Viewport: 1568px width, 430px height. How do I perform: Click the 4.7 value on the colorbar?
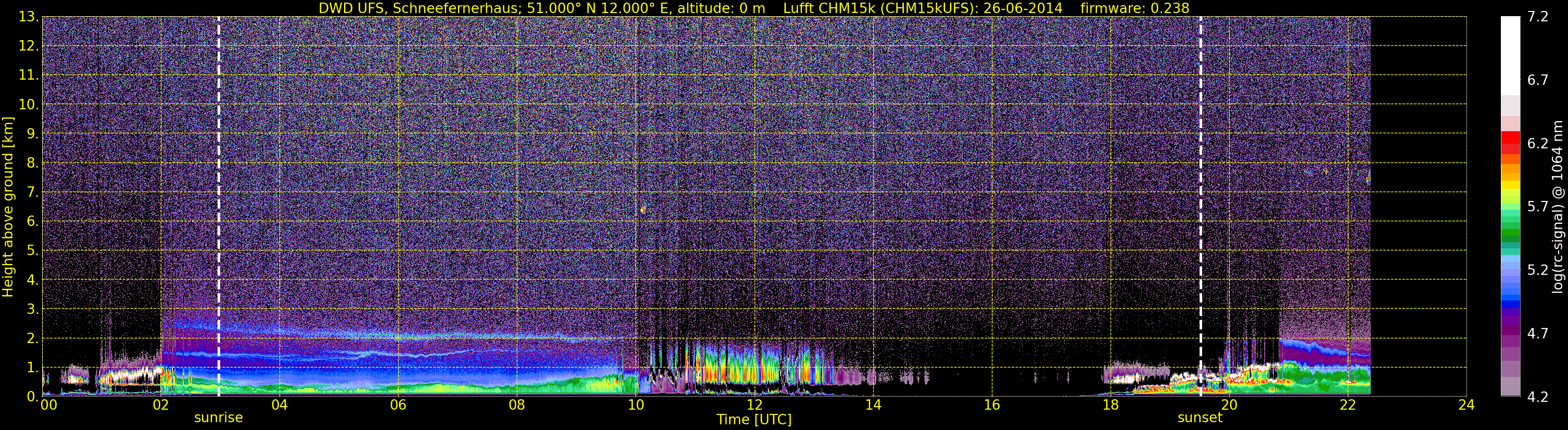[1538, 334]
